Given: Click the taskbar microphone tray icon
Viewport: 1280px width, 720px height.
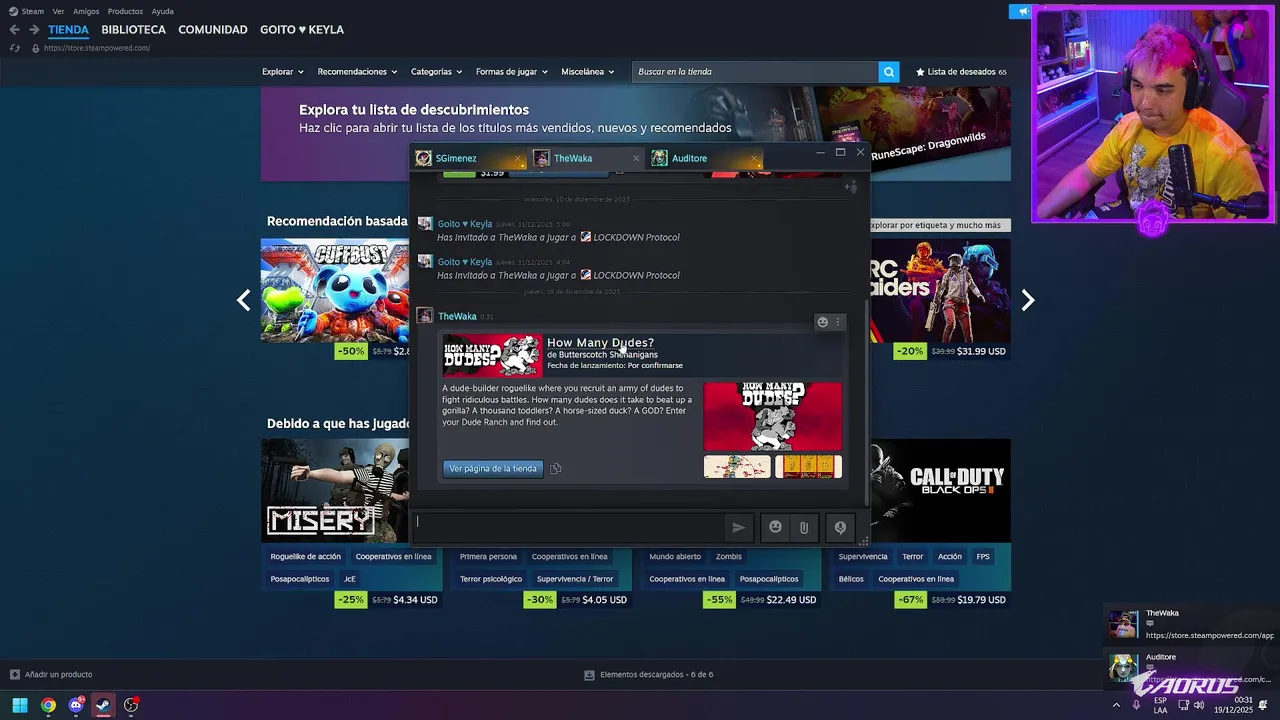Looking at the screenshot, I should (1136, 705).
